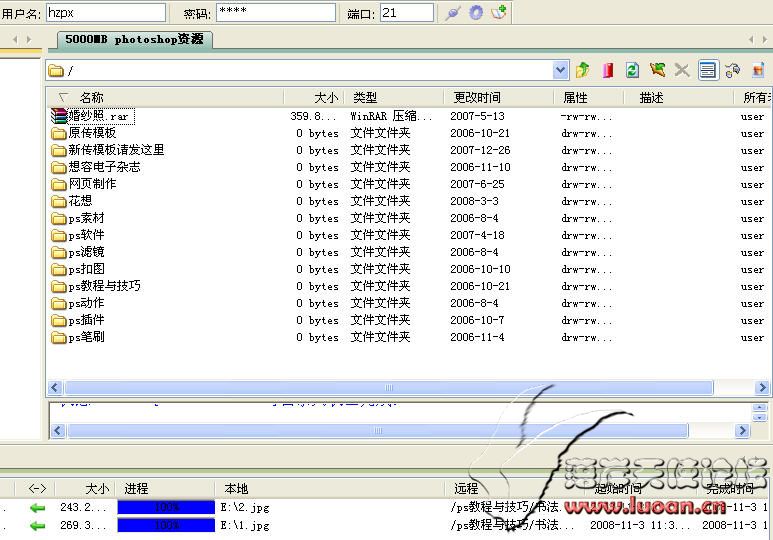Open the 花想 folder
This screenshot has width=773, height=540.
tap(72, 201)
